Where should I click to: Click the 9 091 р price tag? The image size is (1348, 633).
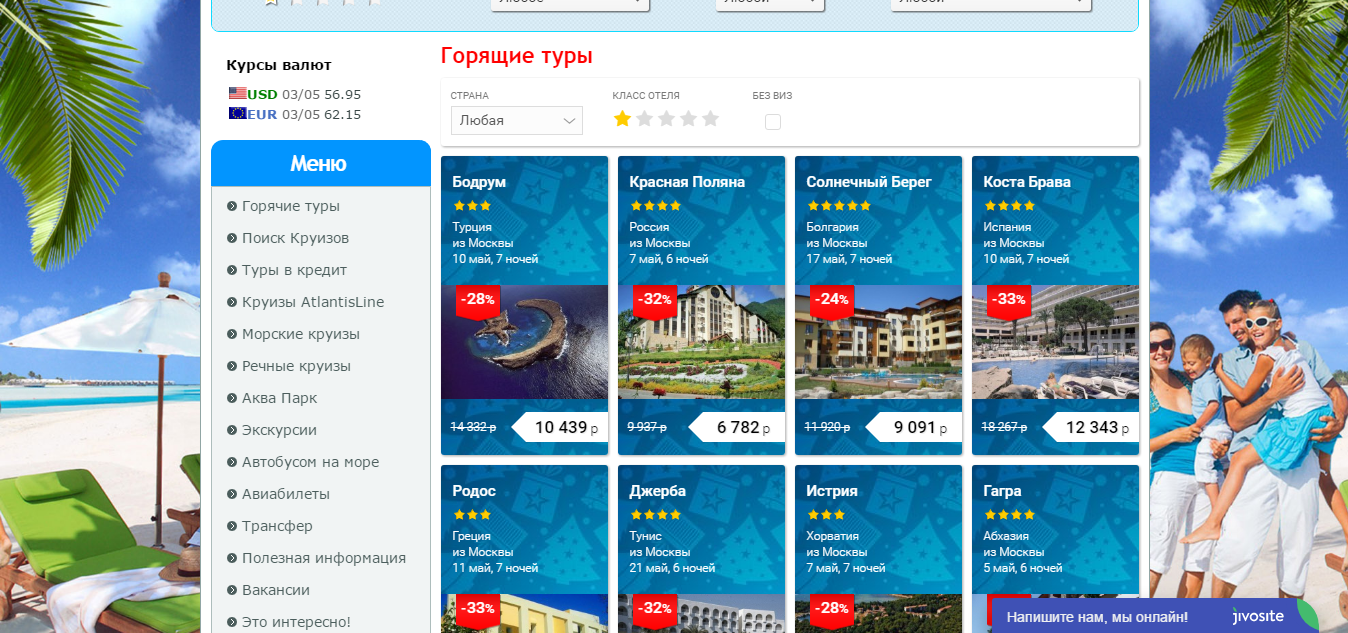click(914, 427)
